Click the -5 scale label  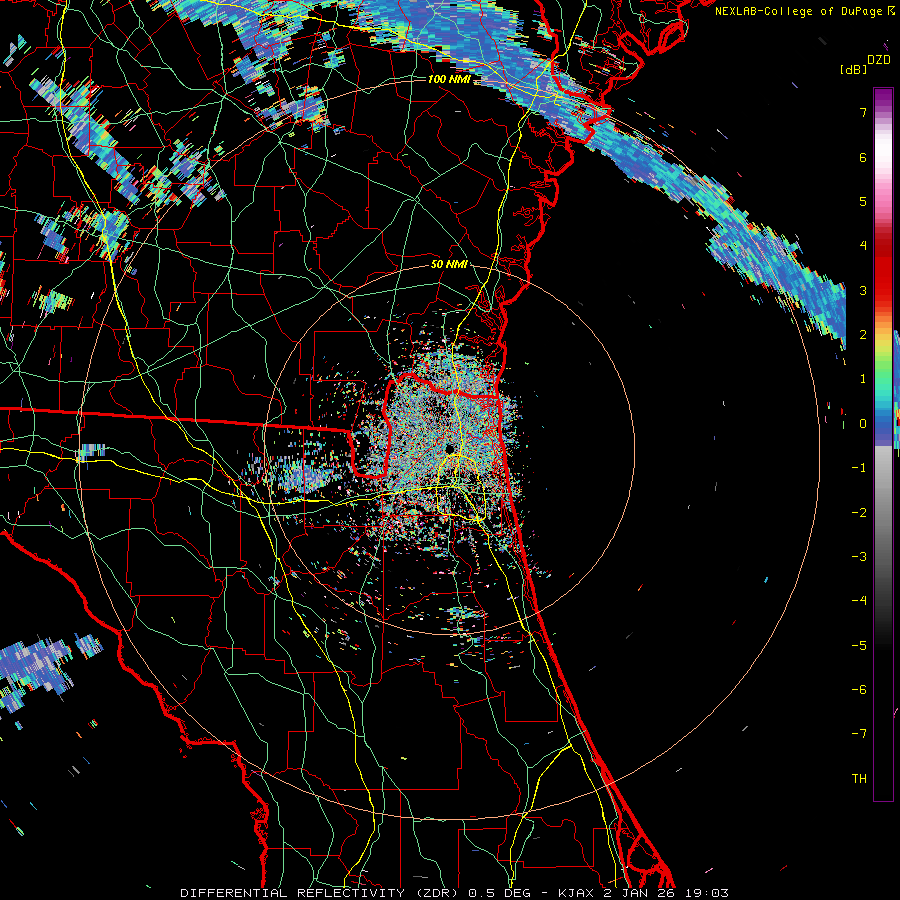click(x=859, y=646)
